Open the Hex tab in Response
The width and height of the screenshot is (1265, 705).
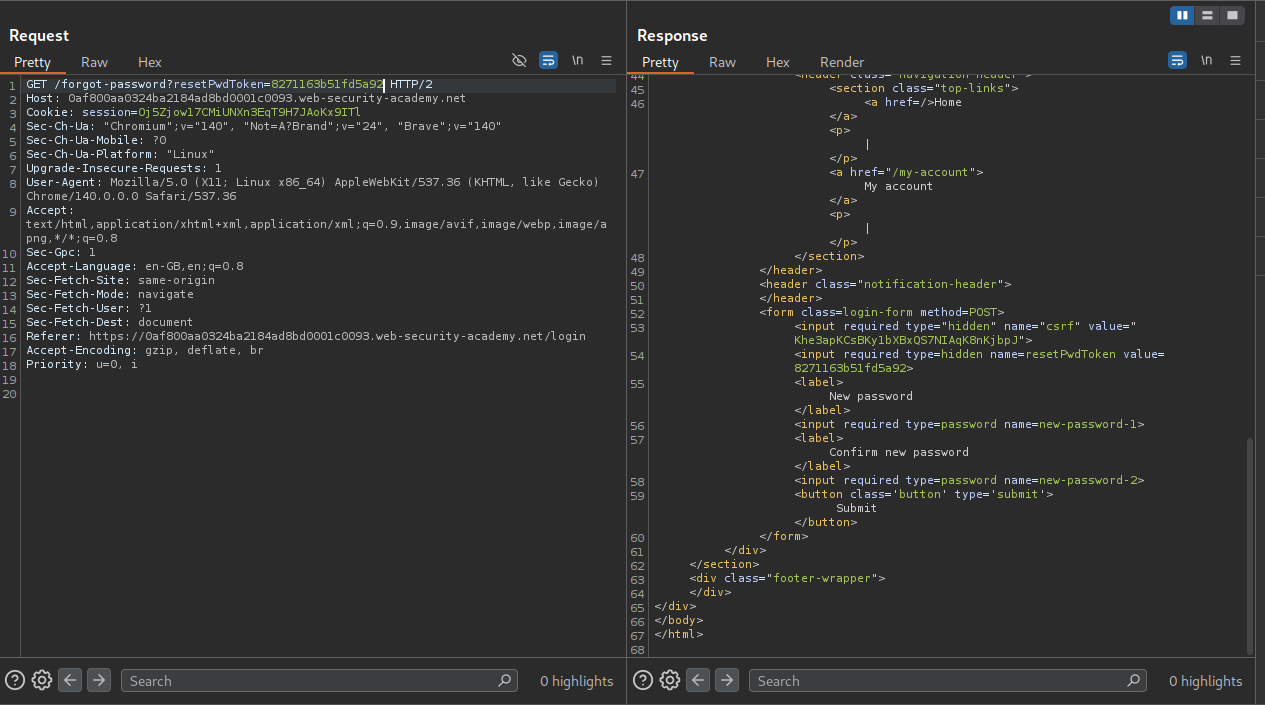click(777, 62)
